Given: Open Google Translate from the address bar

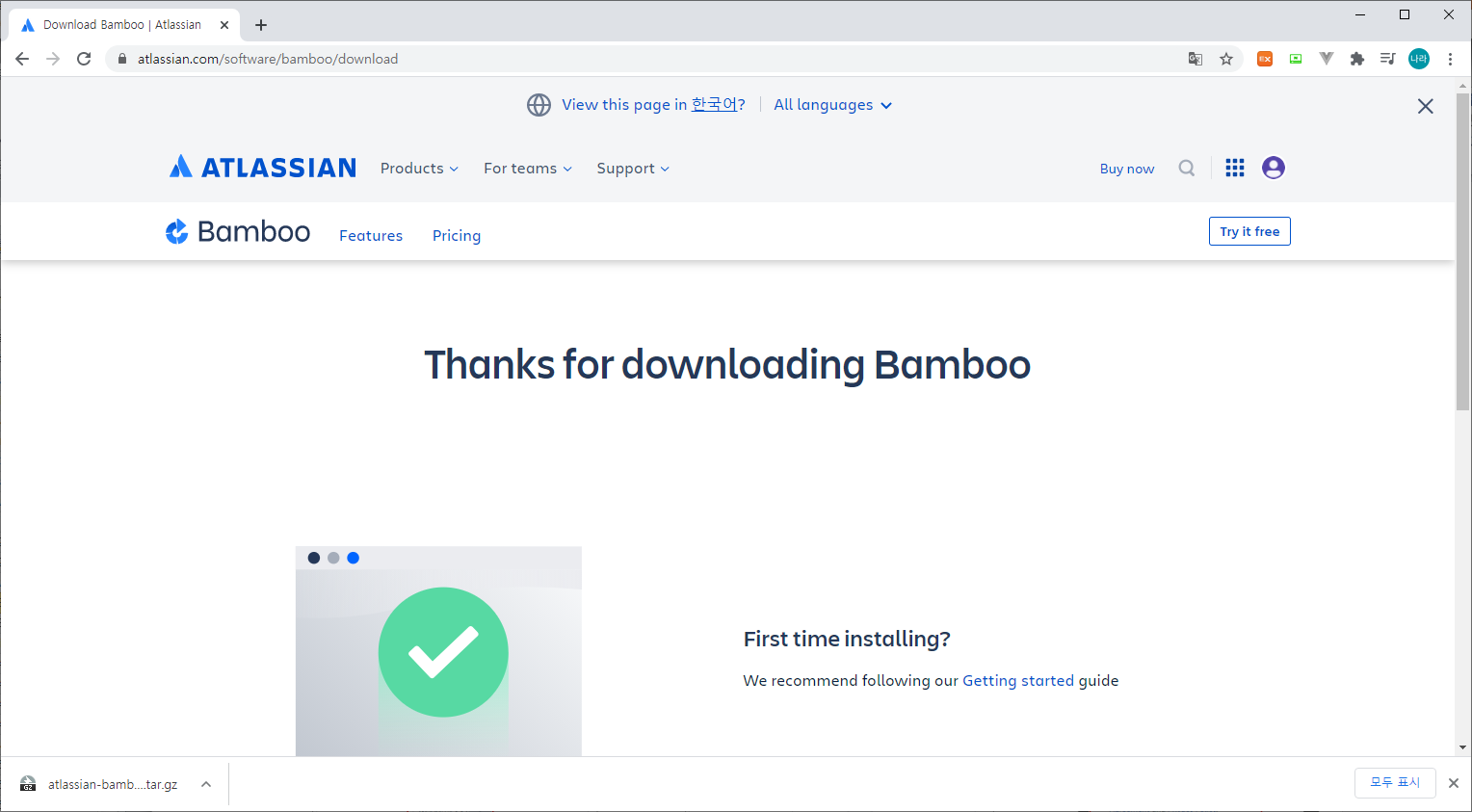Looking at the screenshot, I should click(x=1195, y=59).
